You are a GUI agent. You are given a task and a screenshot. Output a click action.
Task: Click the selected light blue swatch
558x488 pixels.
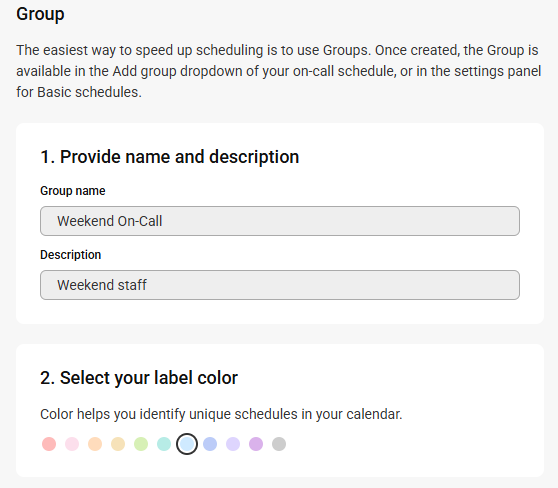pos(187,444)
